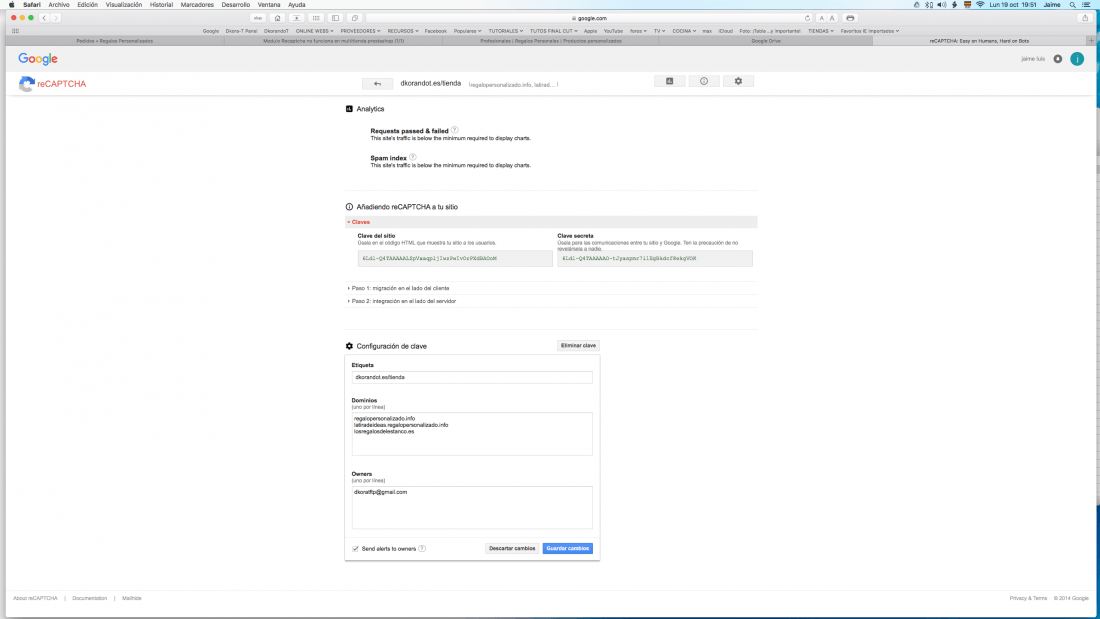Show all tabs overview in Safari
1100x619 pixels.
354,18
